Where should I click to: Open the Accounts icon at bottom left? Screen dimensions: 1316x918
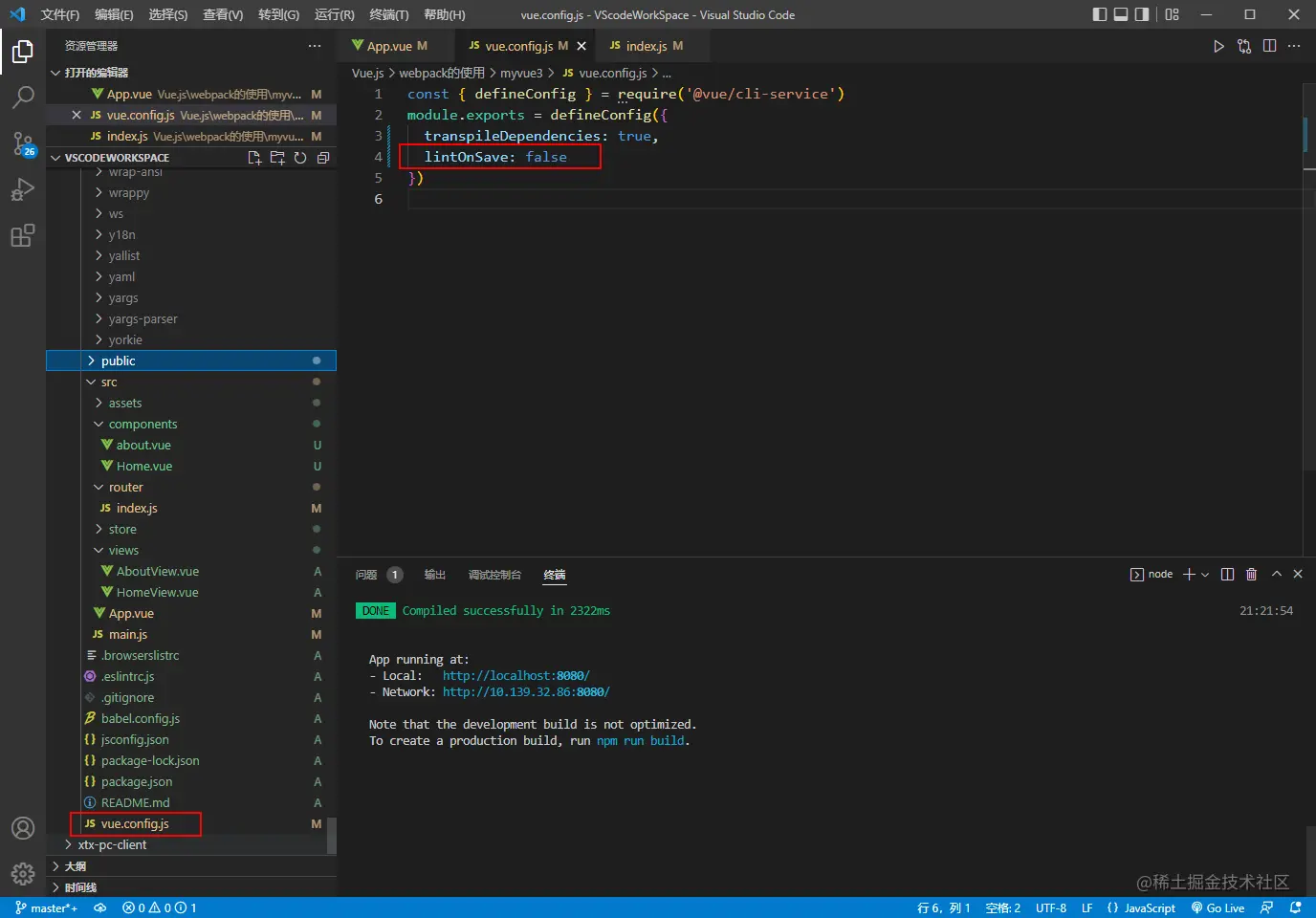pos(23,828)
